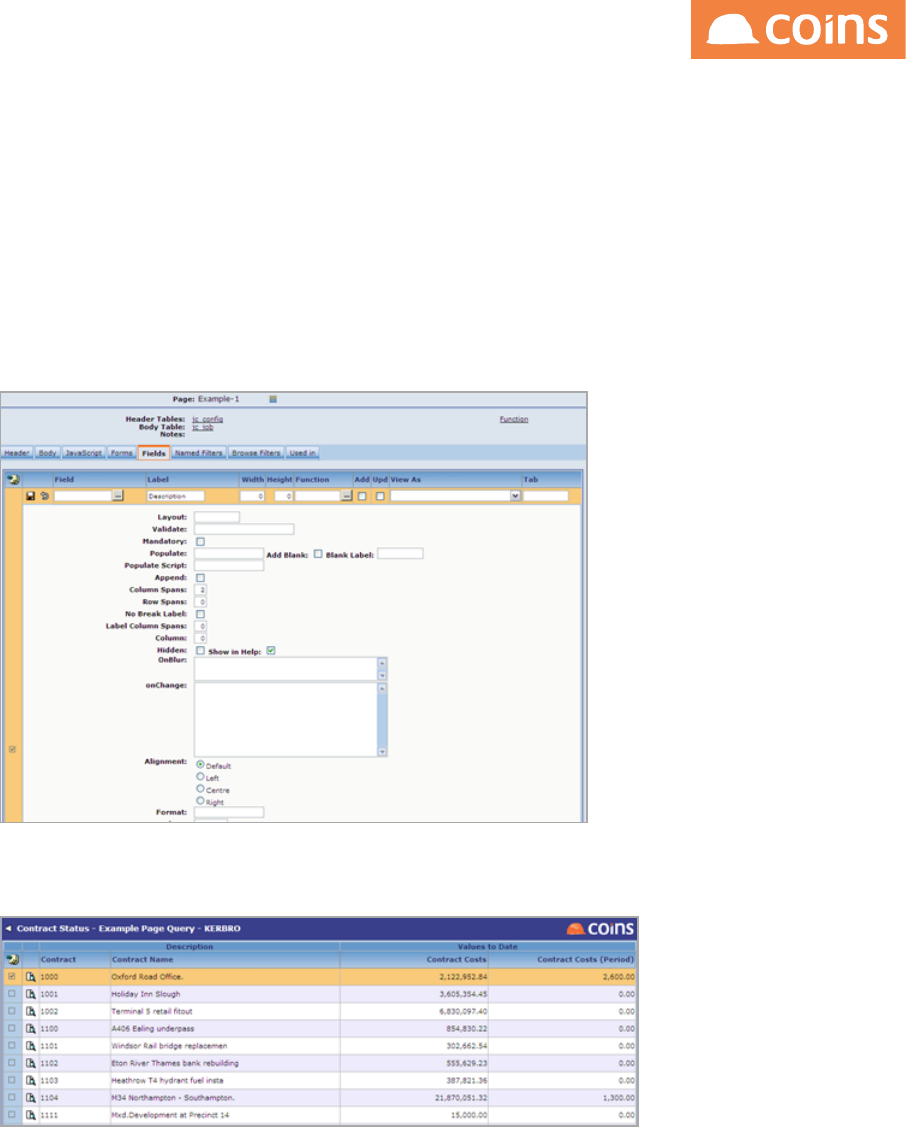Open the Field lookup ellipsis button

[118, 496]
